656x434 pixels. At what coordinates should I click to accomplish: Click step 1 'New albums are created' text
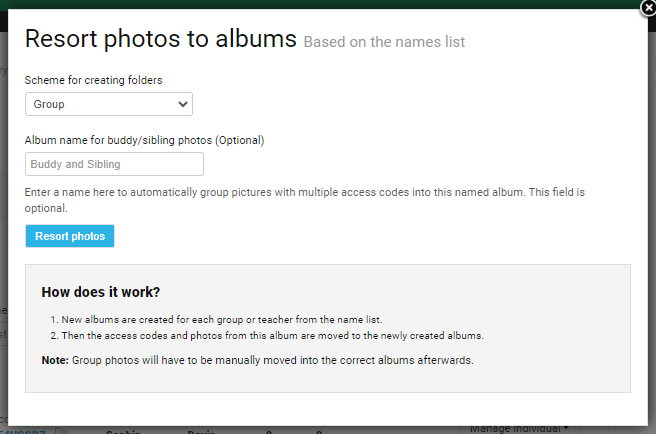(x=222, y=320)
